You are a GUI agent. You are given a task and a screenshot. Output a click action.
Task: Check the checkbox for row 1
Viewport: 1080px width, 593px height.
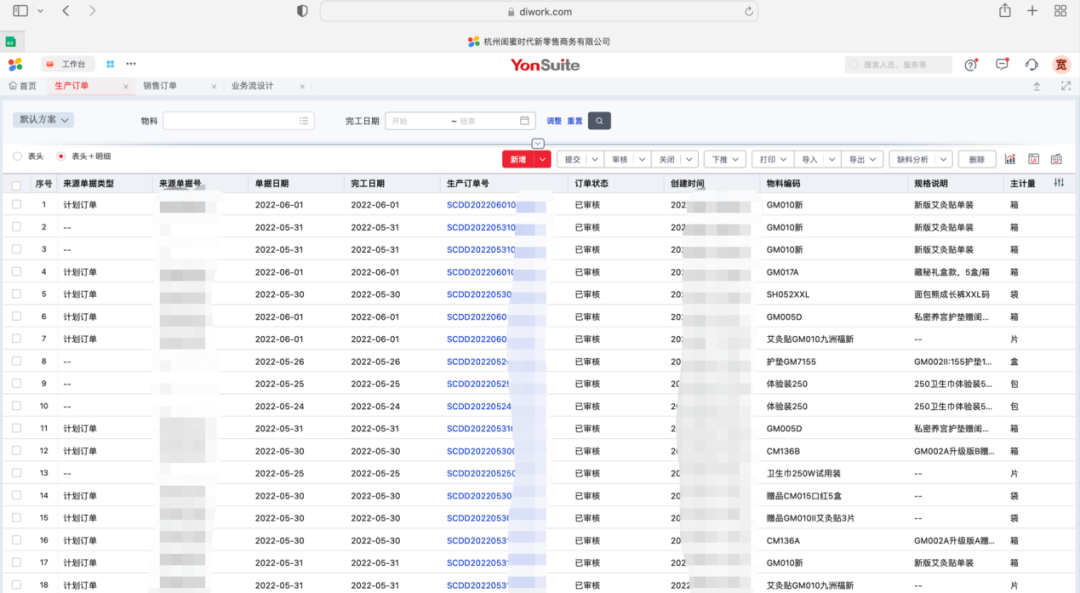click(17, 205)
